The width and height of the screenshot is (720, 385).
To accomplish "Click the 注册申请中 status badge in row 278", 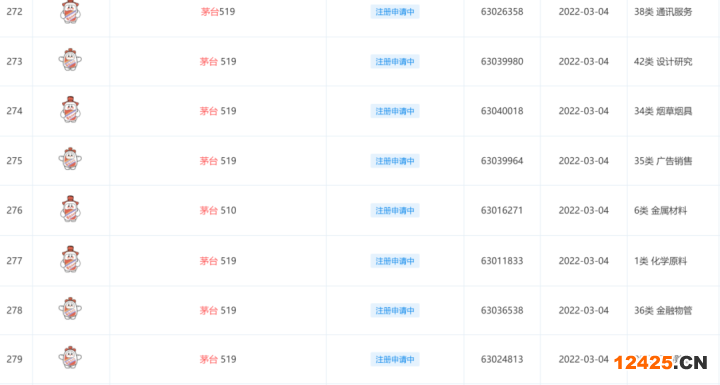I will [x=395, y=311].
